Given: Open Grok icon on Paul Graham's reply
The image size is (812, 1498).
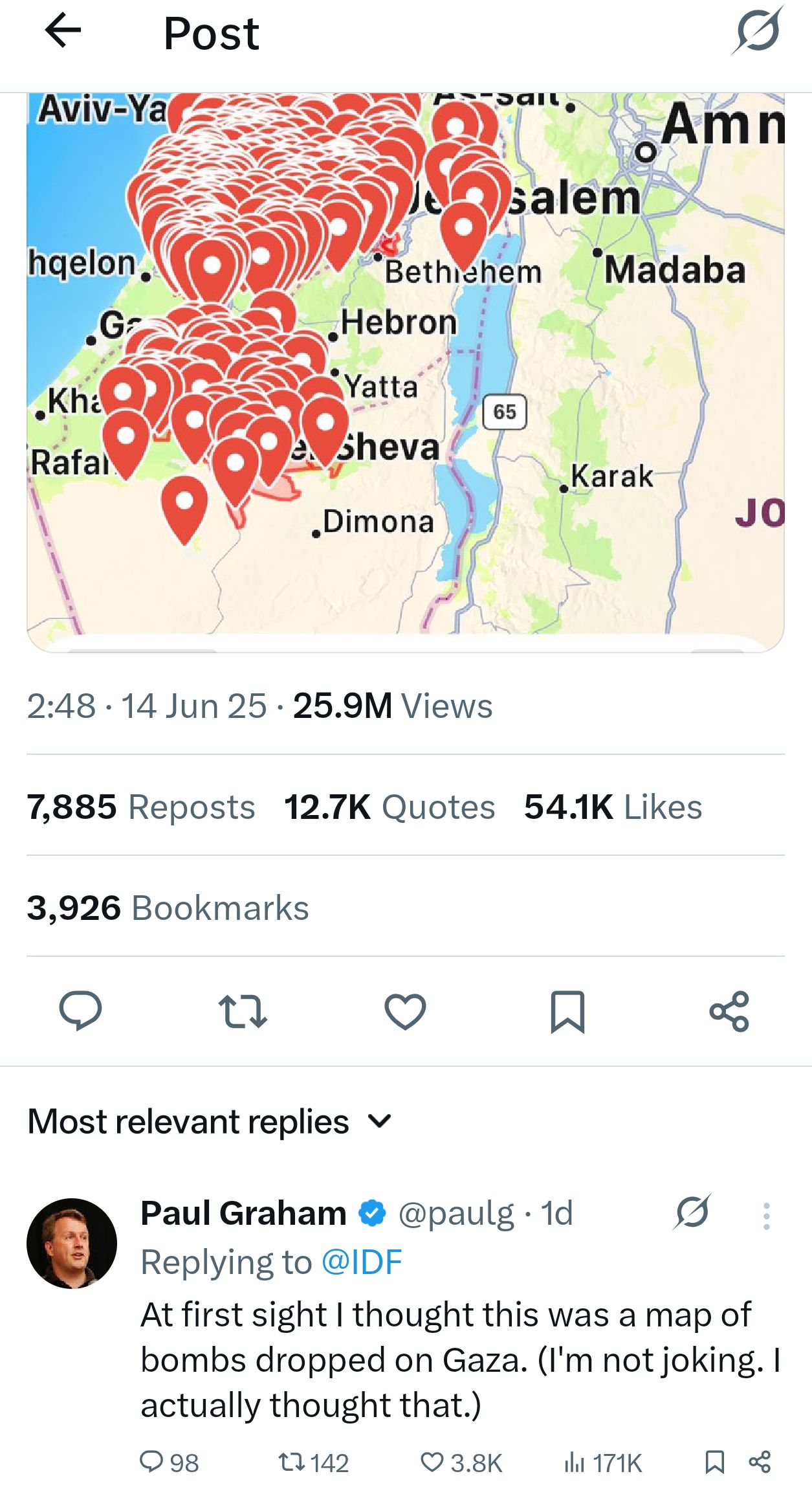Looking at the screenshot, I should [692, 1213].
